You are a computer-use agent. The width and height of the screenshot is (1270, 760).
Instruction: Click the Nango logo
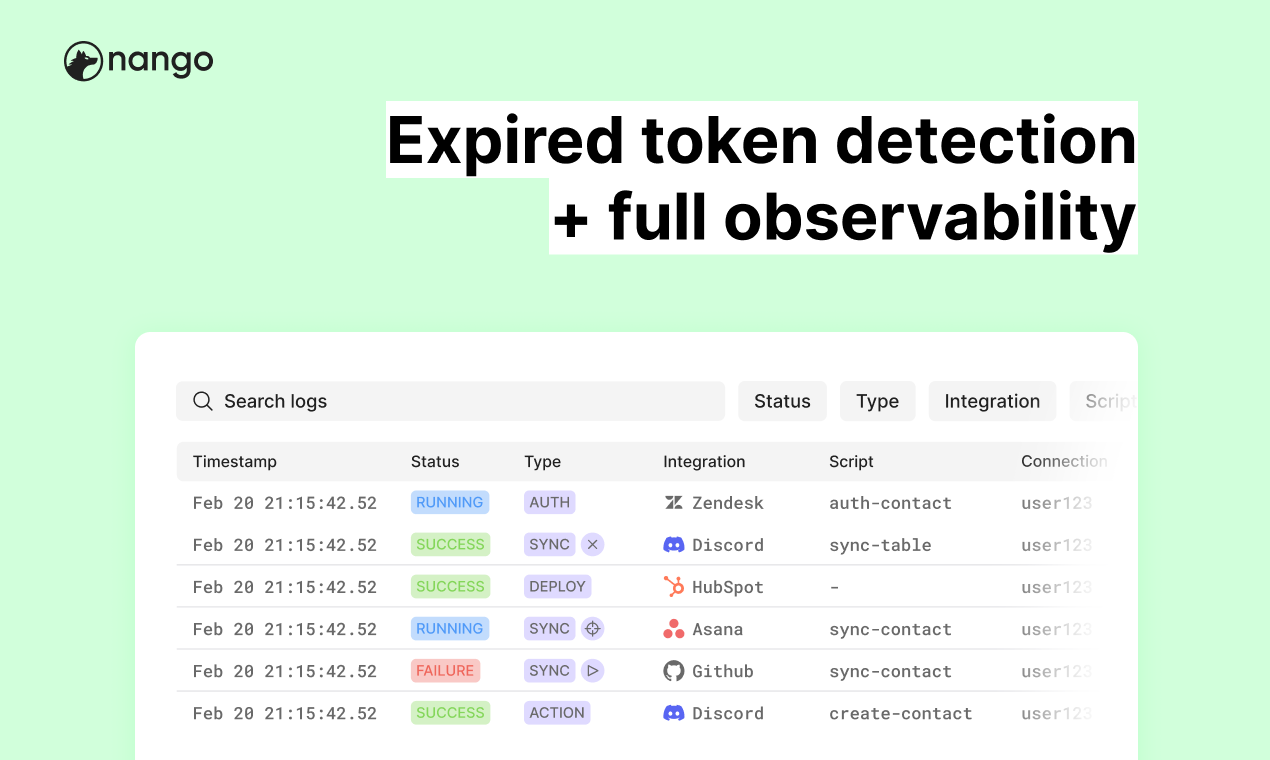click(138, 62)
